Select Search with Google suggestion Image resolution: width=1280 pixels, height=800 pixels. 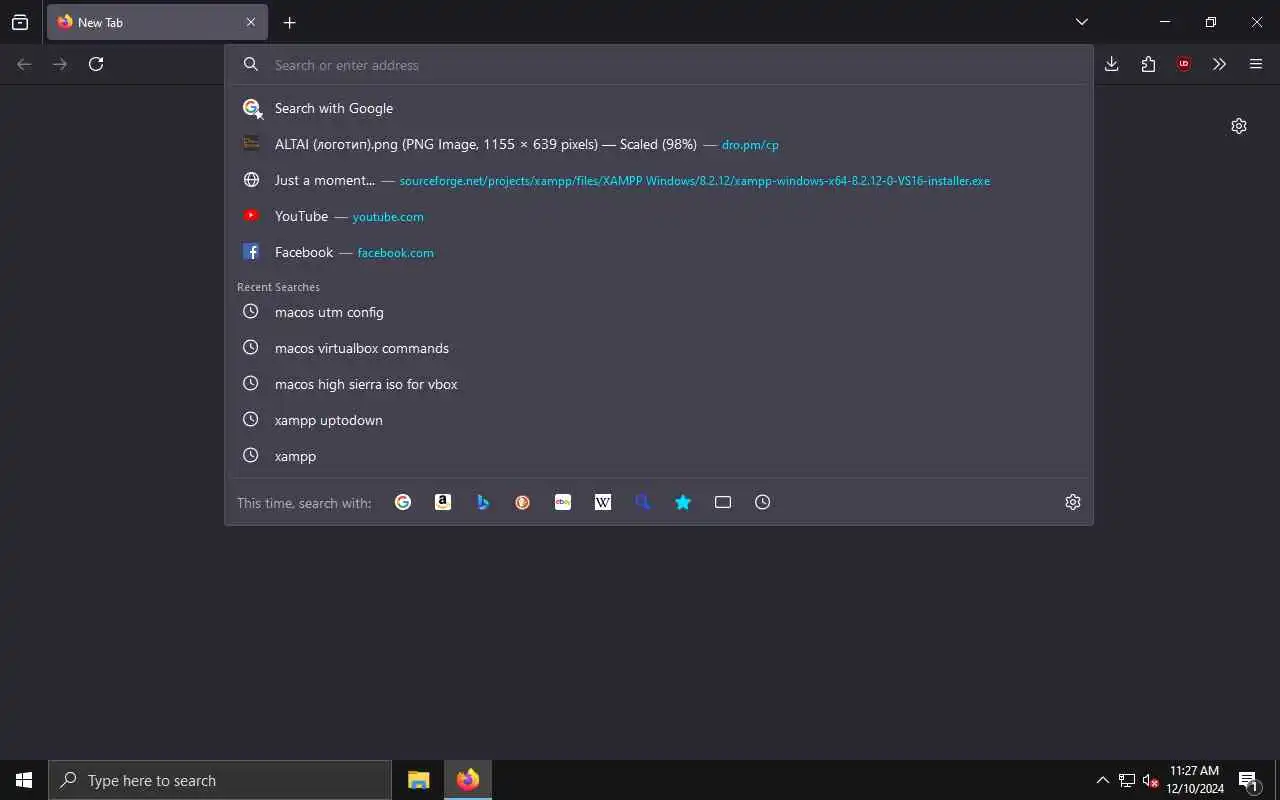(x=659, y=108)
